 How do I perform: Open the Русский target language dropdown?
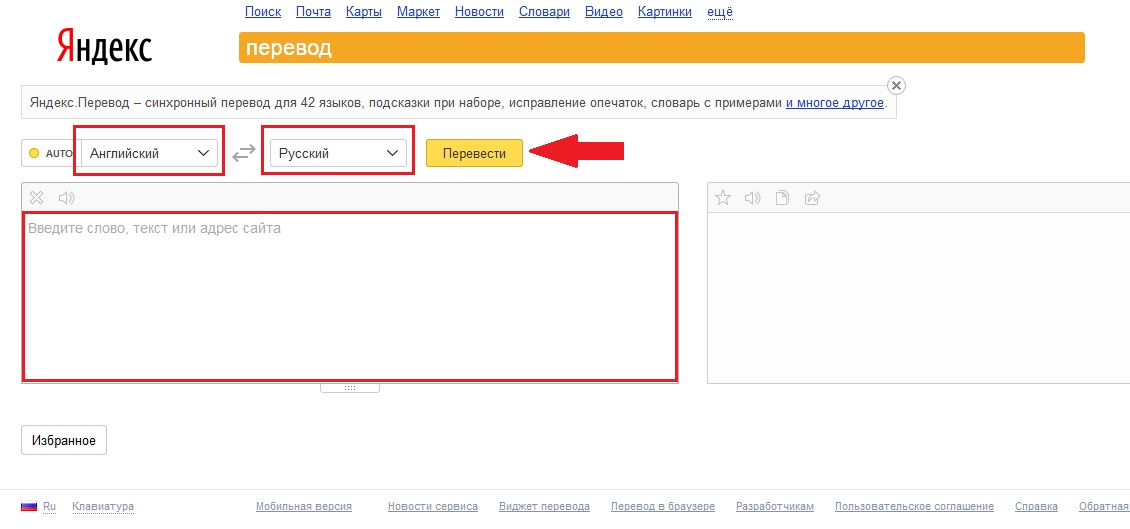click(338, 153)
